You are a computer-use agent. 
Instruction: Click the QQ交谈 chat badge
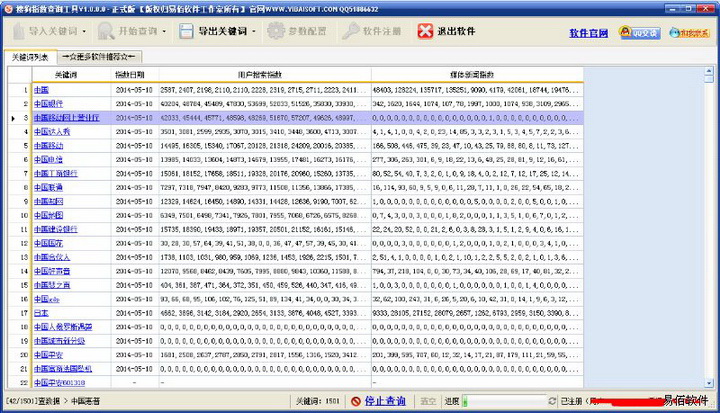tap(640, 33)
